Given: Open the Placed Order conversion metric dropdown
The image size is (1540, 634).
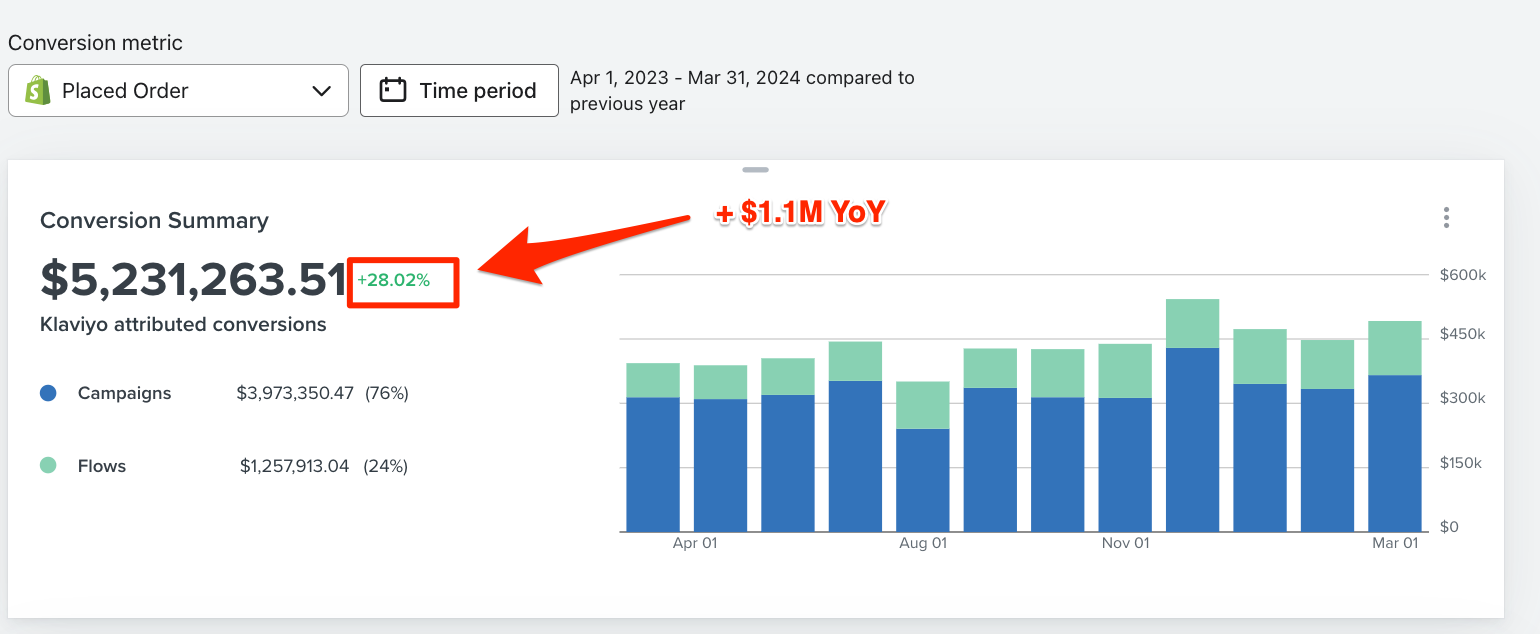Looking at the screenshot, I should [x=178, y=91].
